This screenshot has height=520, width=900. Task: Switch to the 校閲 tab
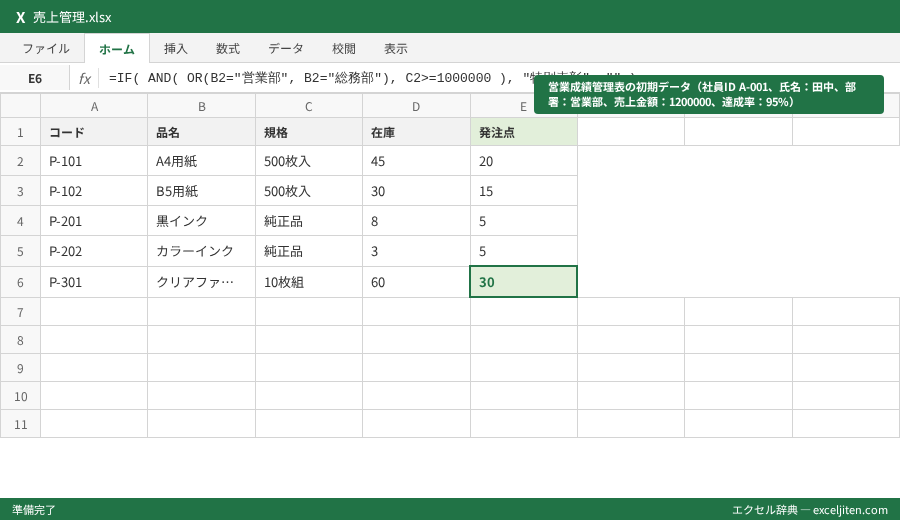tap(344, 49)
